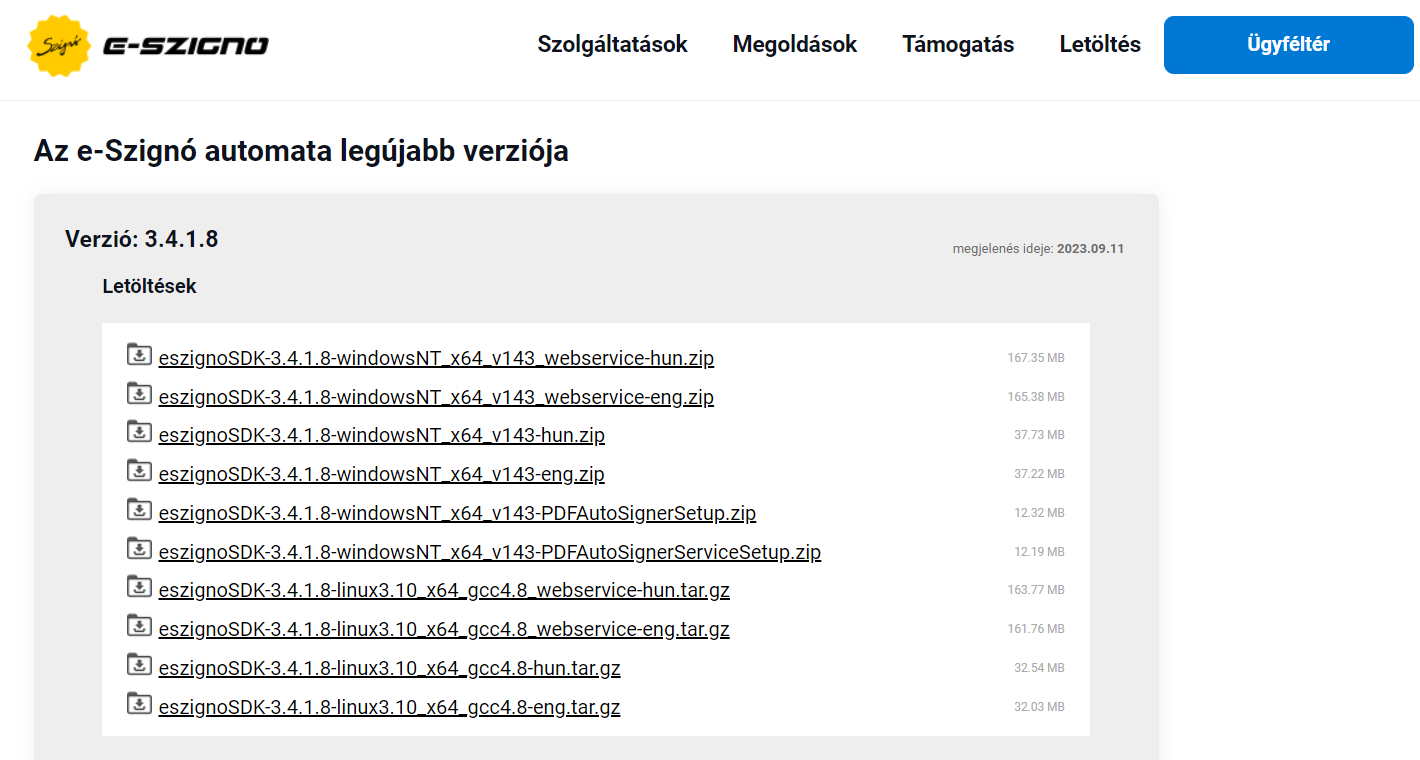
Task: Open the Letöltés menu
Action: coord(1100,44)
